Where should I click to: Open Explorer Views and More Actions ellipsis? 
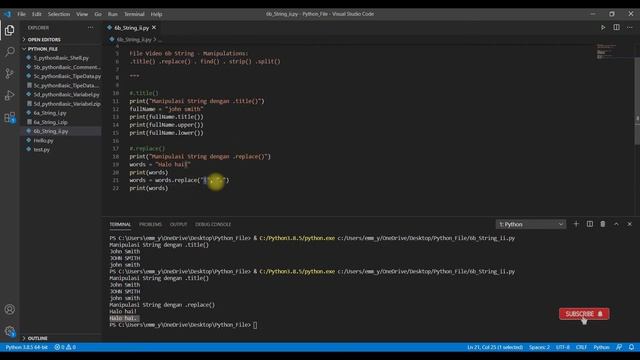pos(91,27)
